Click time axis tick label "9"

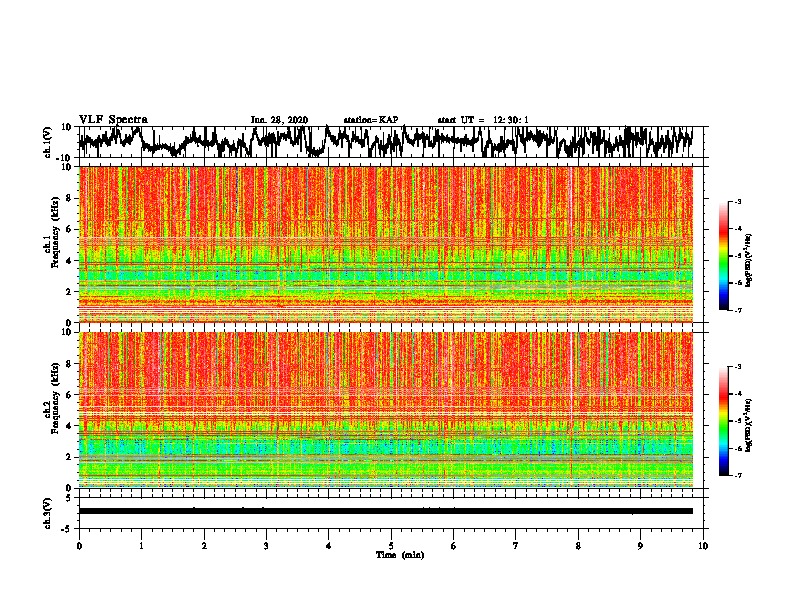640,546
